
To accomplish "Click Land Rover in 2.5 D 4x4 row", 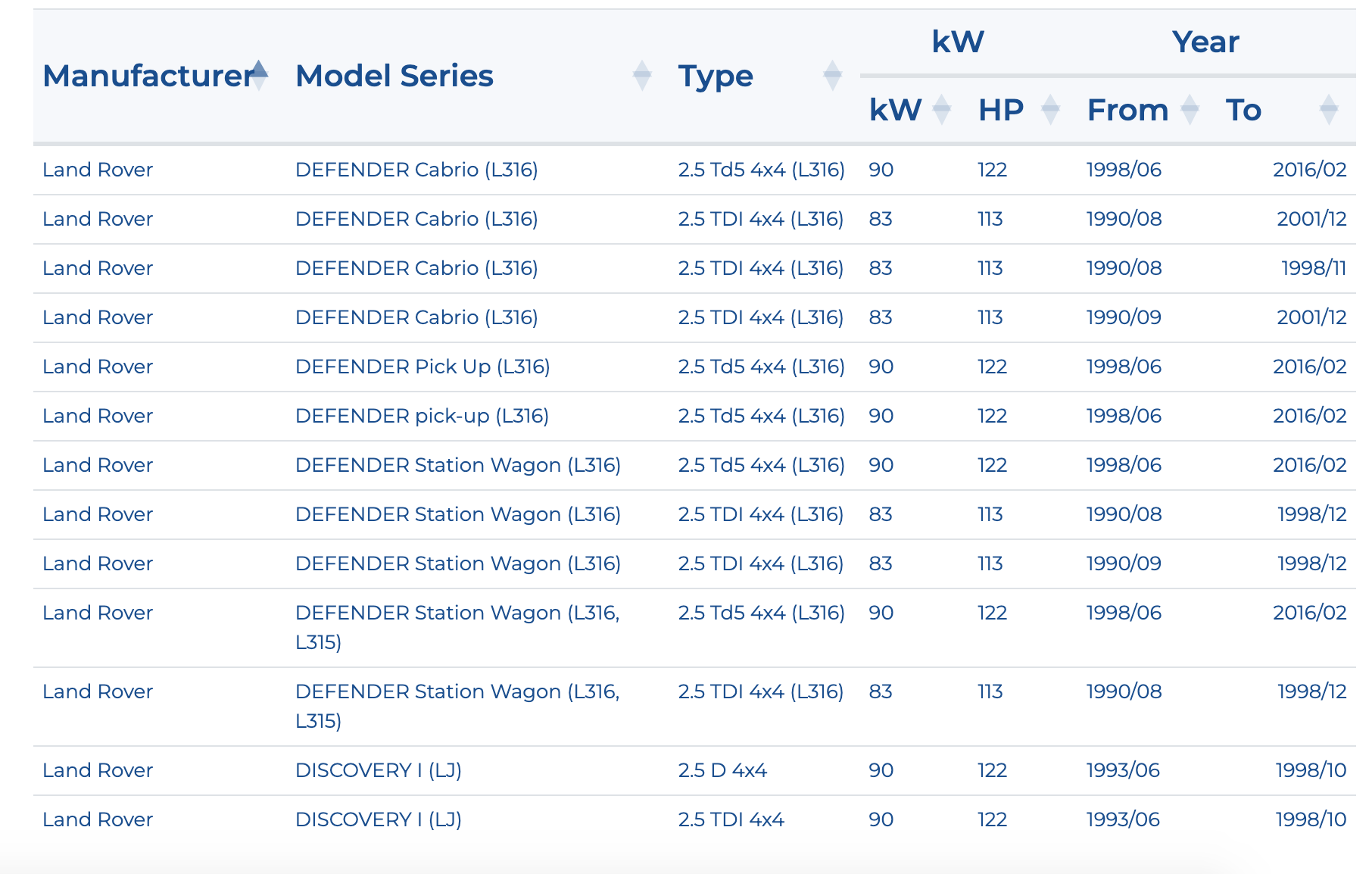I will point(98,770).
